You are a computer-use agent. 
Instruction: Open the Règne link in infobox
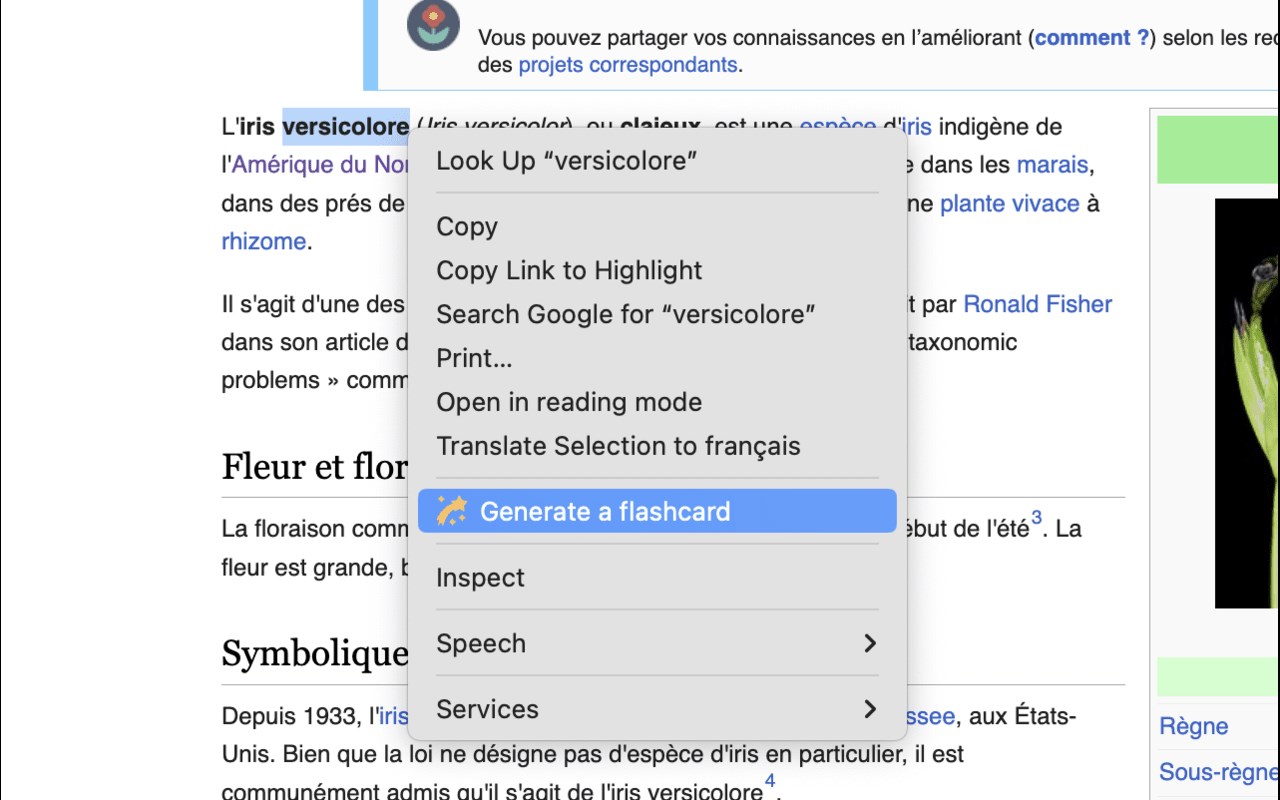tap(1193, 726)
